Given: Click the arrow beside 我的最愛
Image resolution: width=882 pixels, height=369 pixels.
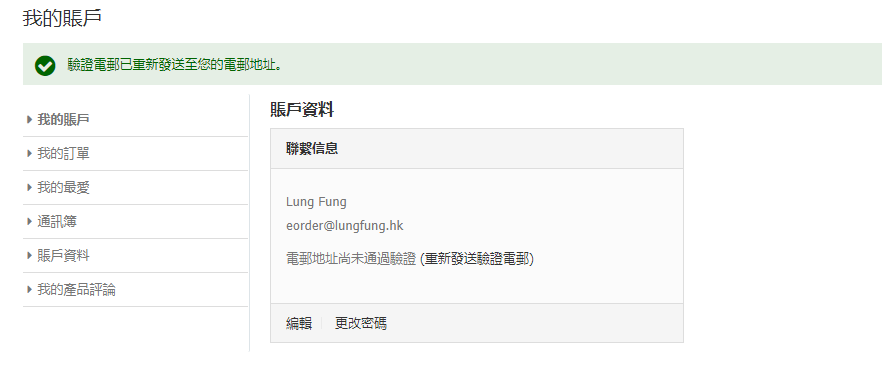Looking at the screenshot, I should tap(29, 188).
